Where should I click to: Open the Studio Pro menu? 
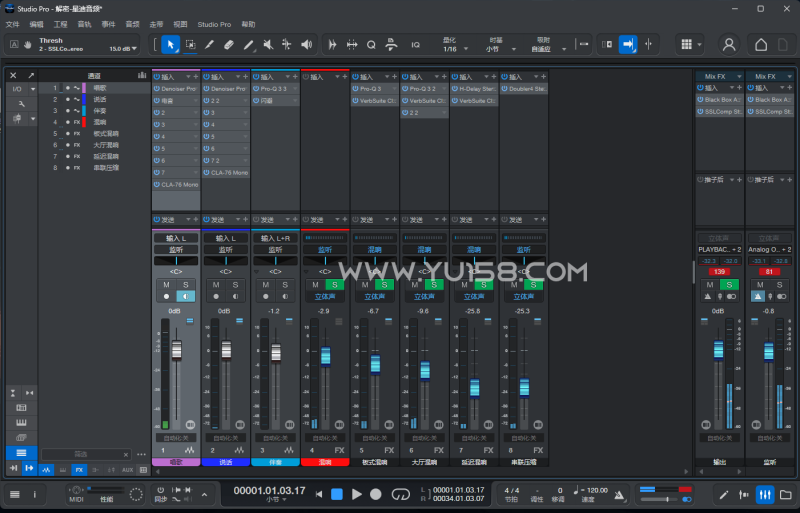pos(214,24)
